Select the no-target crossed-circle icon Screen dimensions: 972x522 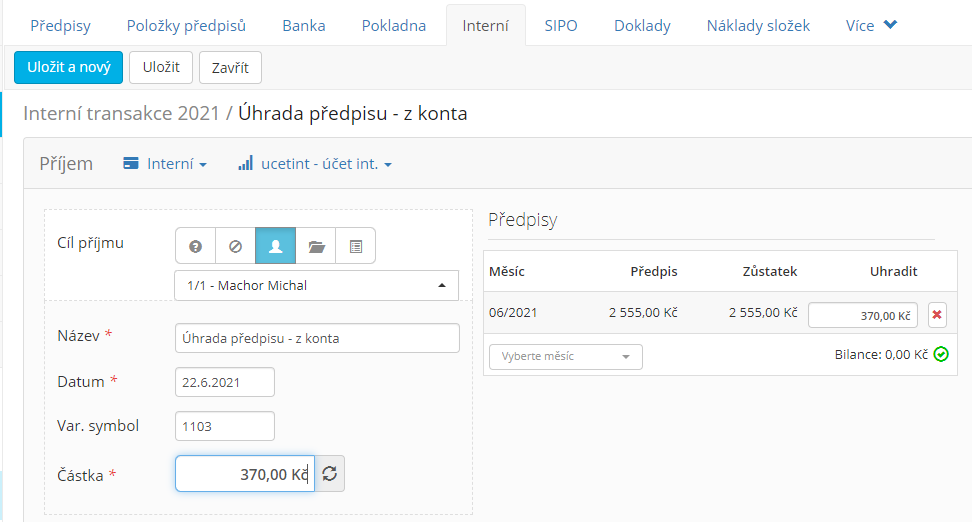[236, 246]
